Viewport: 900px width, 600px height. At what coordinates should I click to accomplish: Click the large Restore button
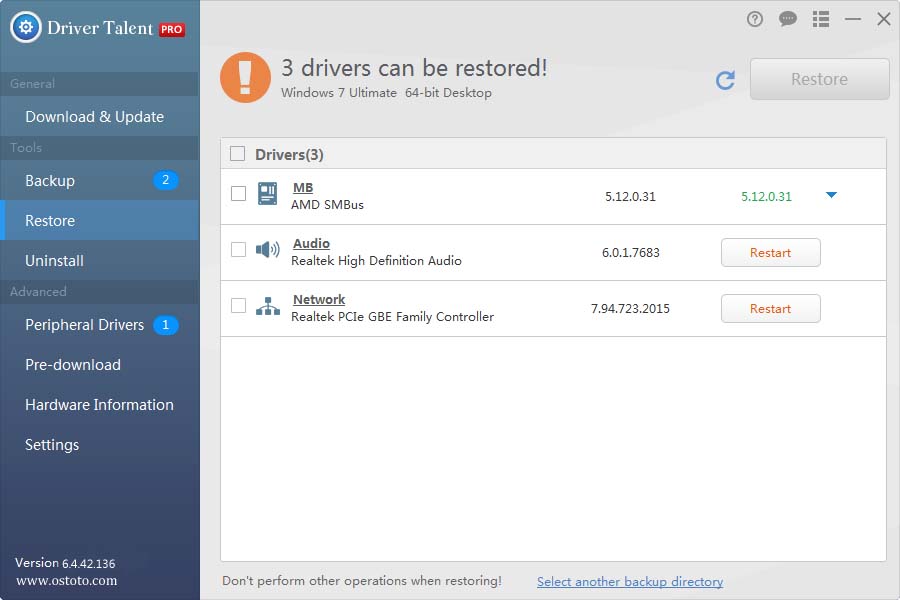click(820, 79)
